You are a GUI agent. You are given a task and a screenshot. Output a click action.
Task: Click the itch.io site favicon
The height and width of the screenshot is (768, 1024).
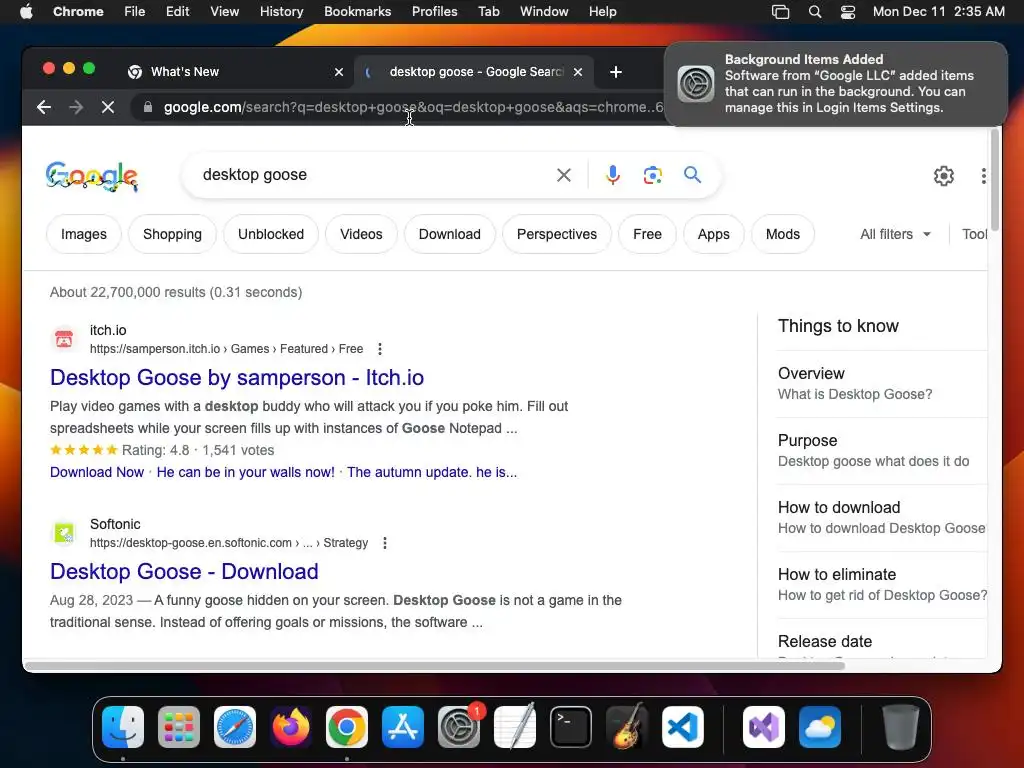(x=64, y=339)
